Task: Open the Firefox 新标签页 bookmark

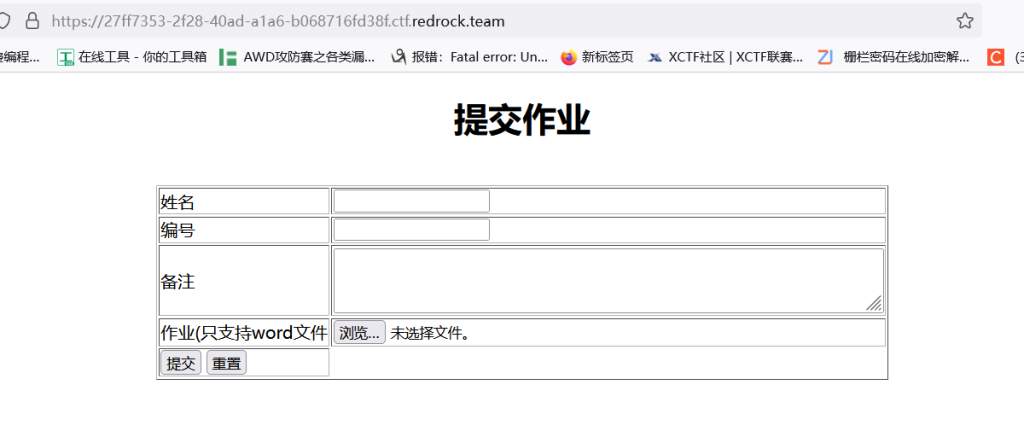Action: click(597, 57)
